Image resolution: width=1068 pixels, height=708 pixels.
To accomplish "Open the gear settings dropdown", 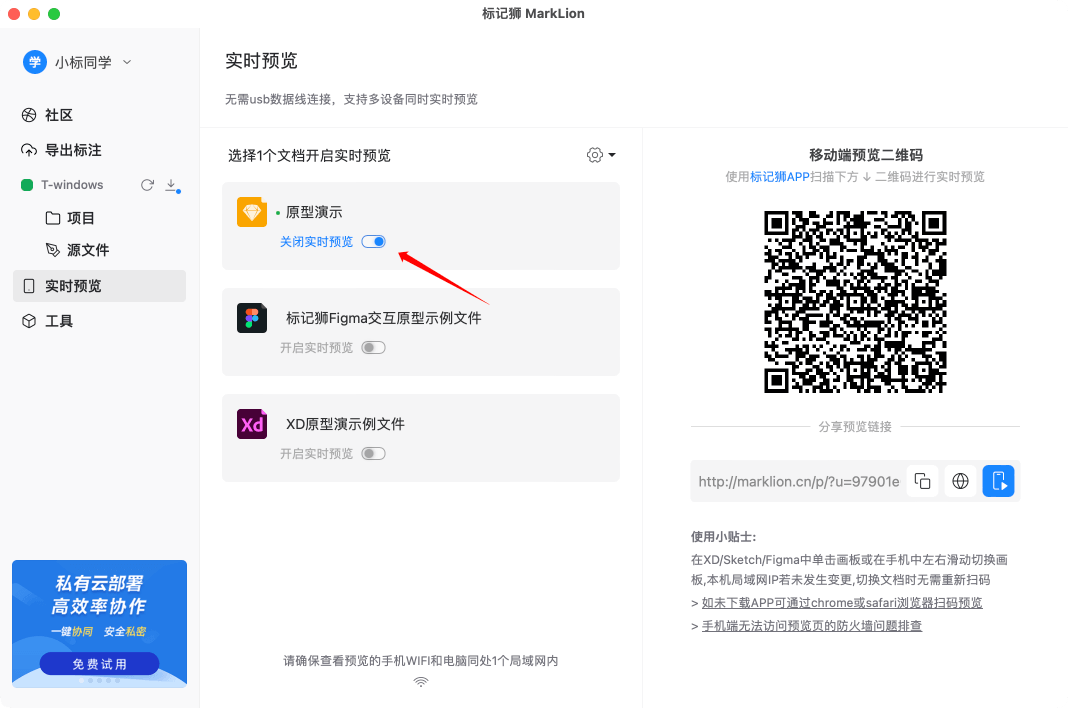I will 601,155.
